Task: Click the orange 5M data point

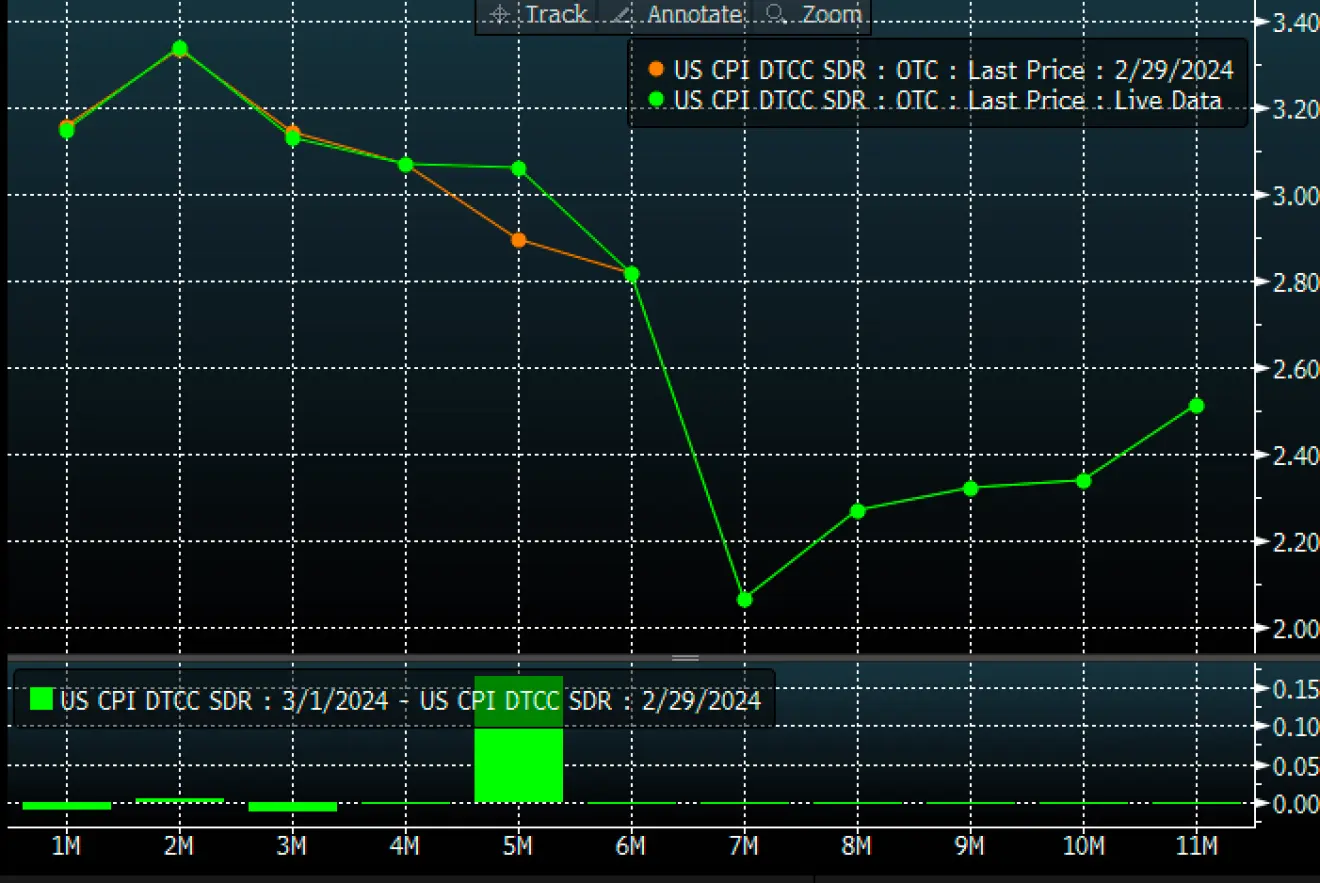Action: tap(519, 240)
